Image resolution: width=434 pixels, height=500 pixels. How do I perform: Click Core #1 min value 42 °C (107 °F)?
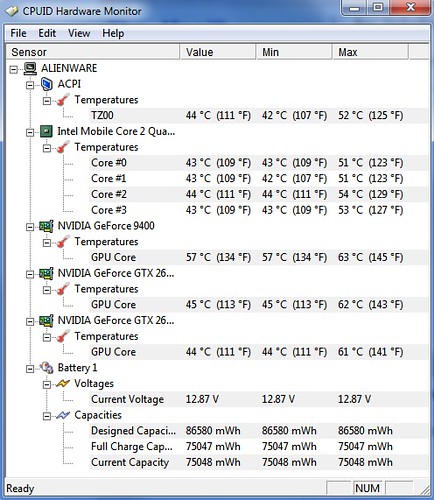pos(294,179)
